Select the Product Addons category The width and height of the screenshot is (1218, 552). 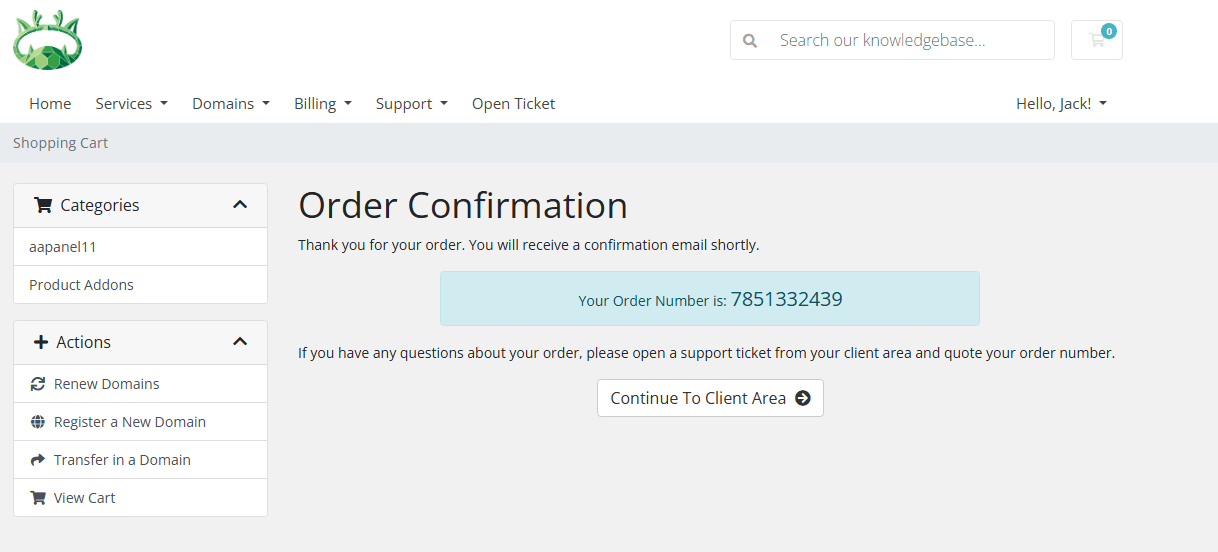coord(81,285)
